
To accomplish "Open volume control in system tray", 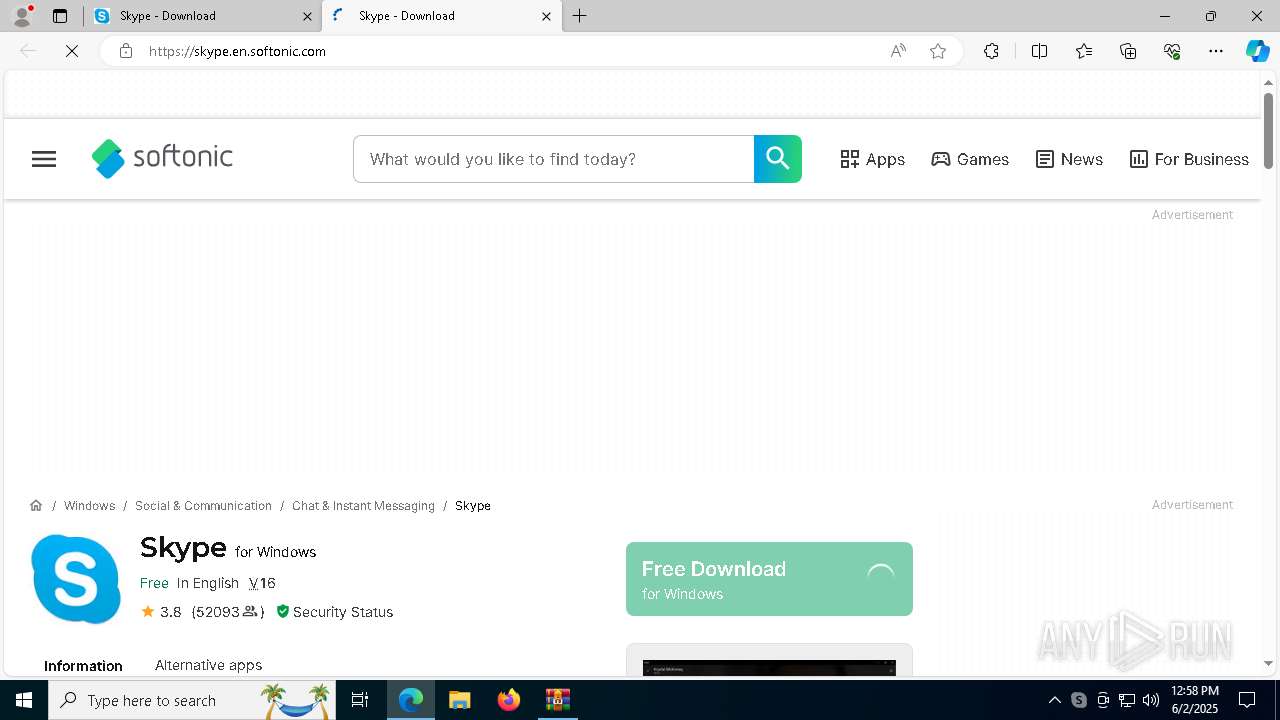I will tap(1151, 700).
